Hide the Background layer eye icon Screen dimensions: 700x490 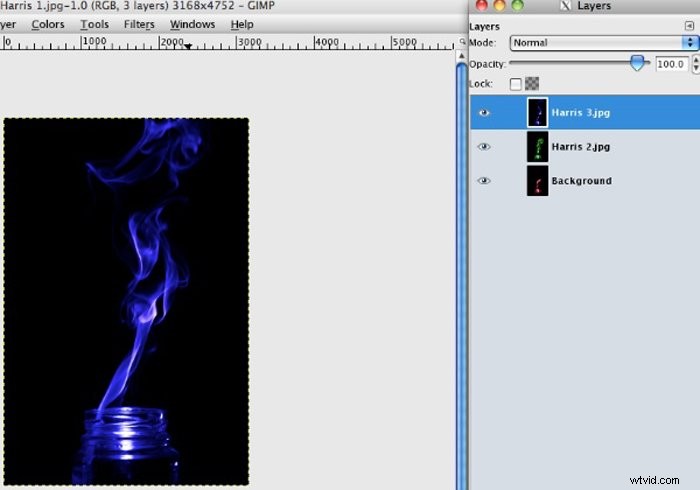(484, 181)
